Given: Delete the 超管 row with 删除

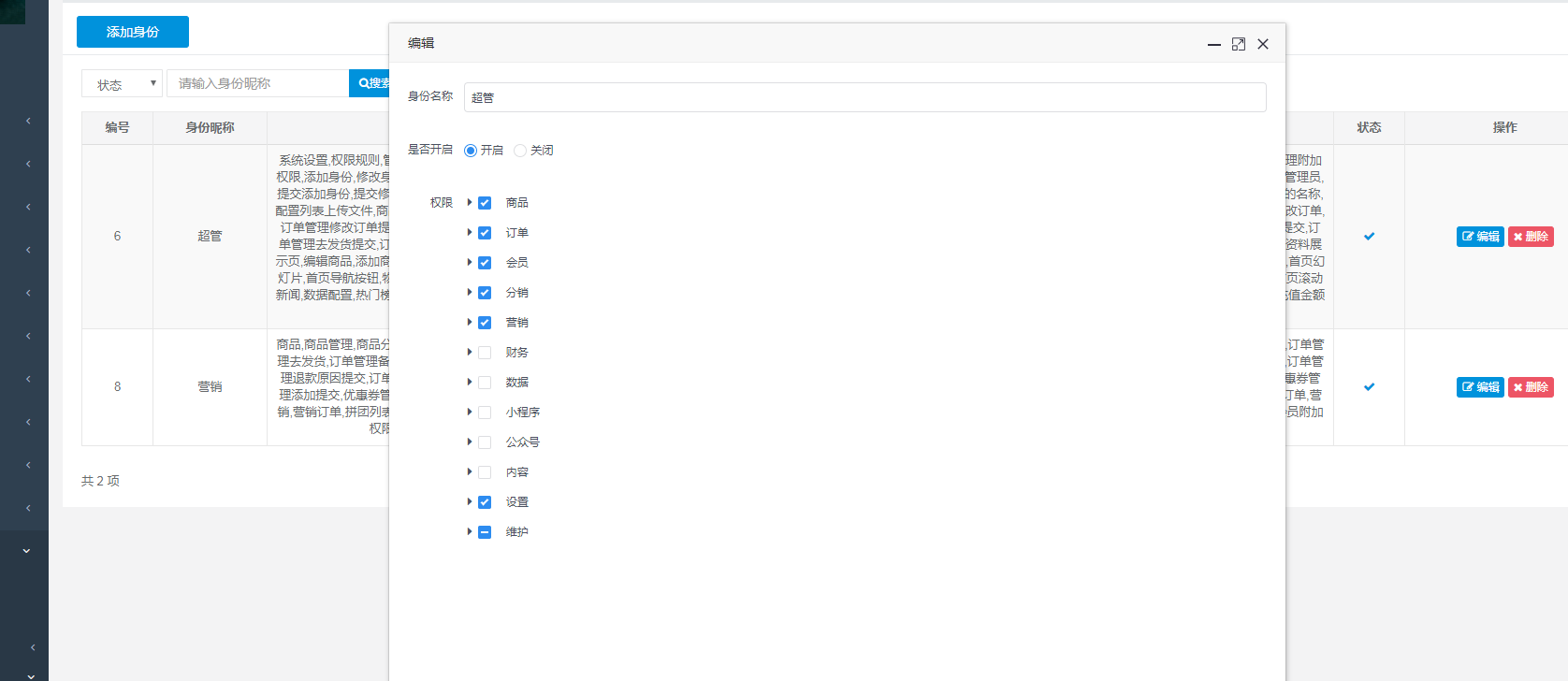Looking at the screenshot, I should pyautogui.click(x=1531, y=237).
